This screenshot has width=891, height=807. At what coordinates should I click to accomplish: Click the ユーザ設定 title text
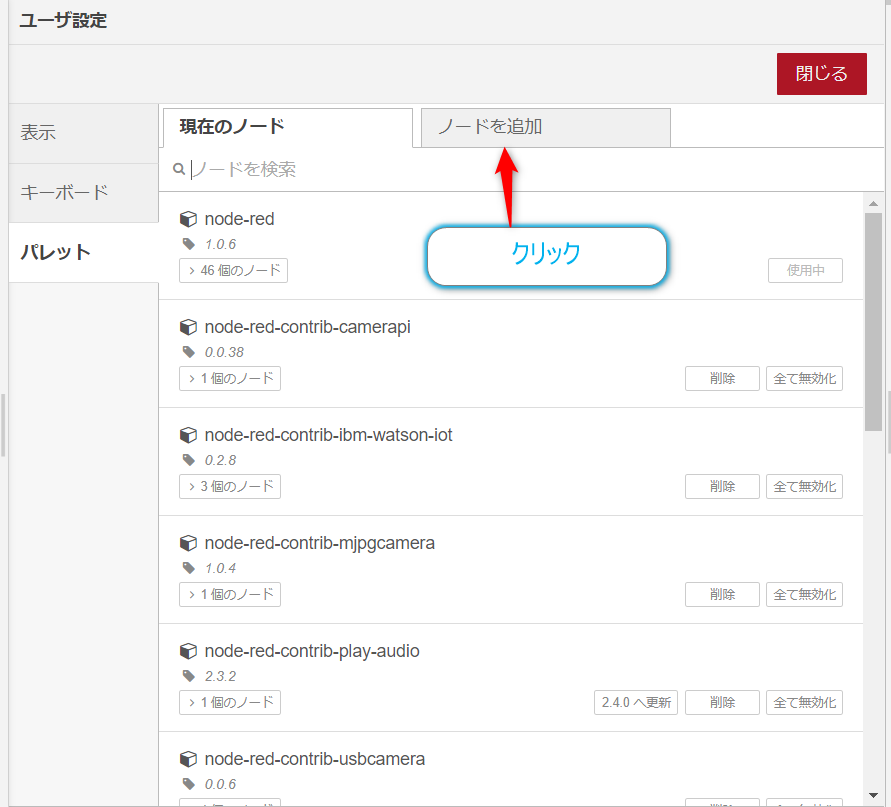tap(63, 20)
